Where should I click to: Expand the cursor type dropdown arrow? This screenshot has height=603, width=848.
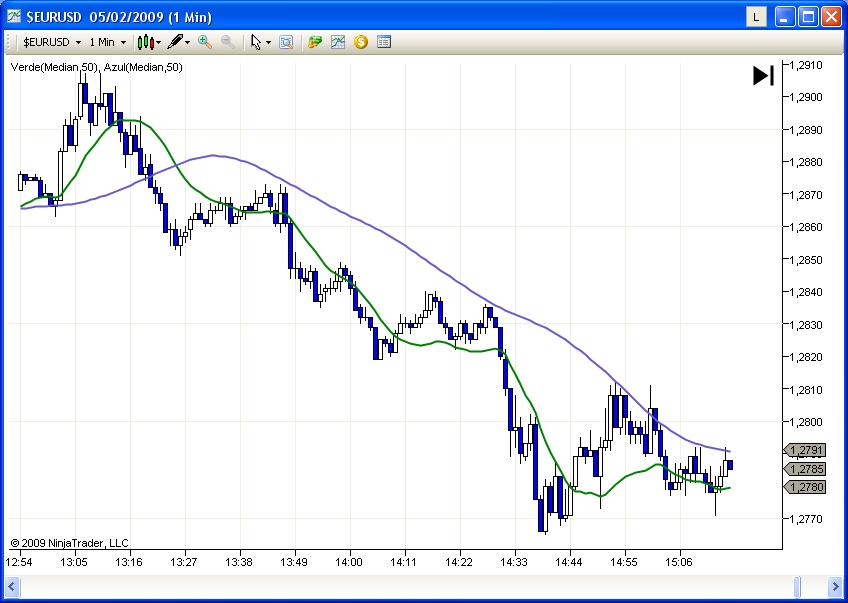coord(269,42)
